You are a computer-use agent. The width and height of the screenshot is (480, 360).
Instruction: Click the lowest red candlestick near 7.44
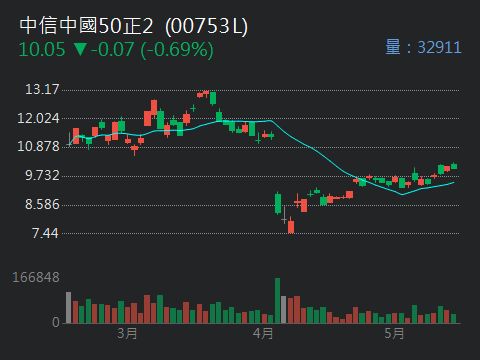[291, 225]
